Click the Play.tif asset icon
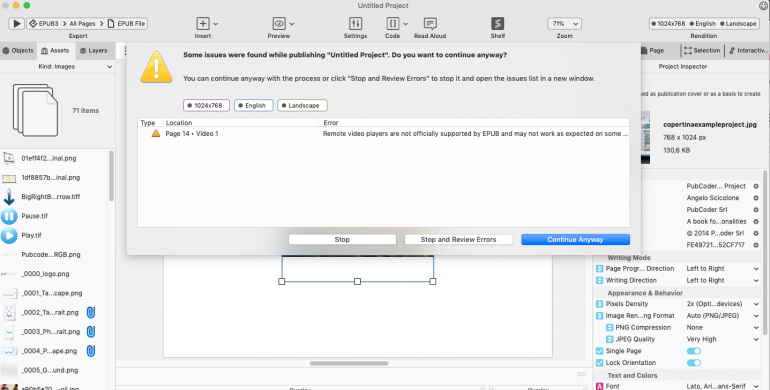The image size is (770, 390). tap(9, 235)
